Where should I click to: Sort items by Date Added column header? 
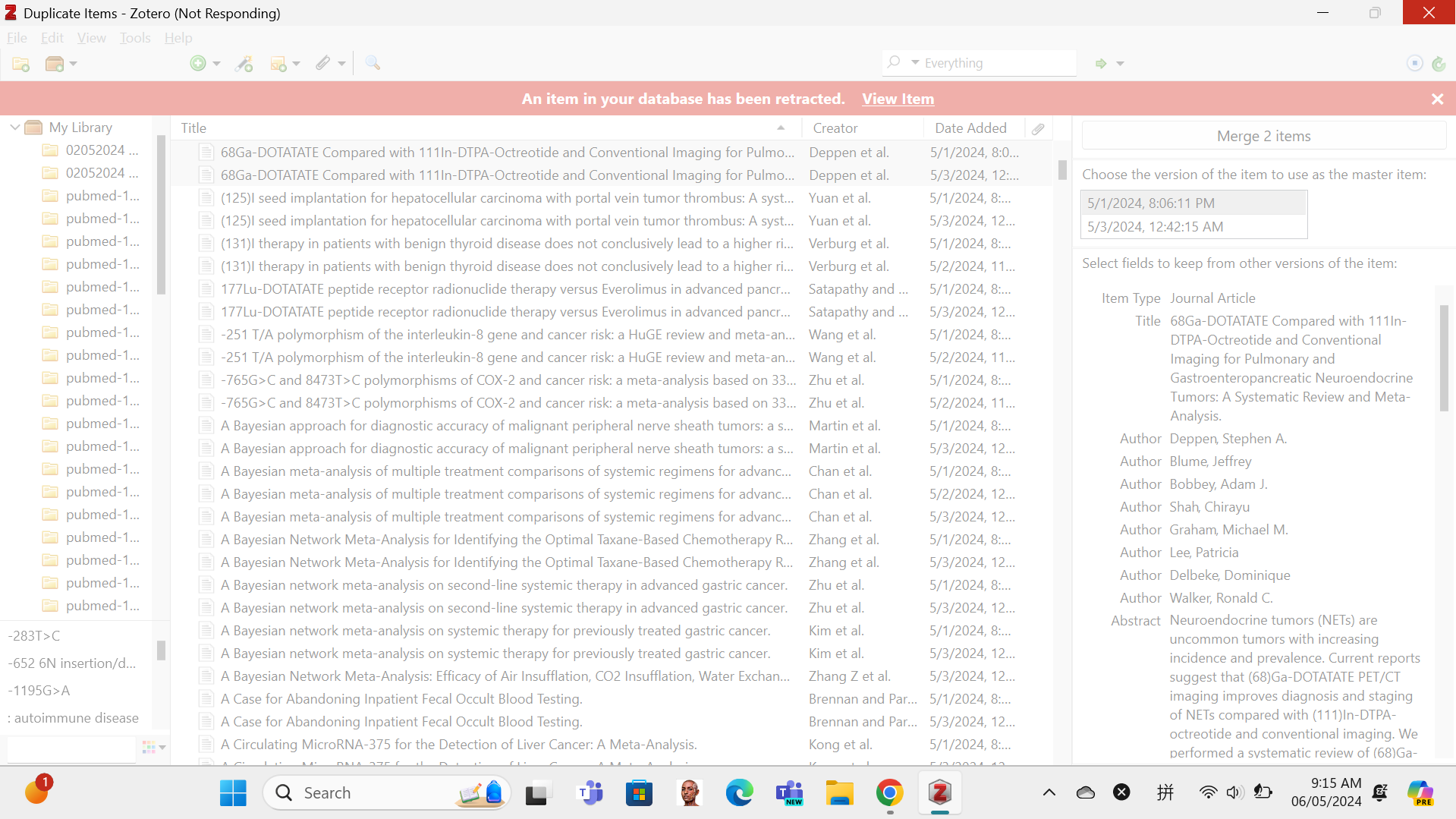pos(974,128)
